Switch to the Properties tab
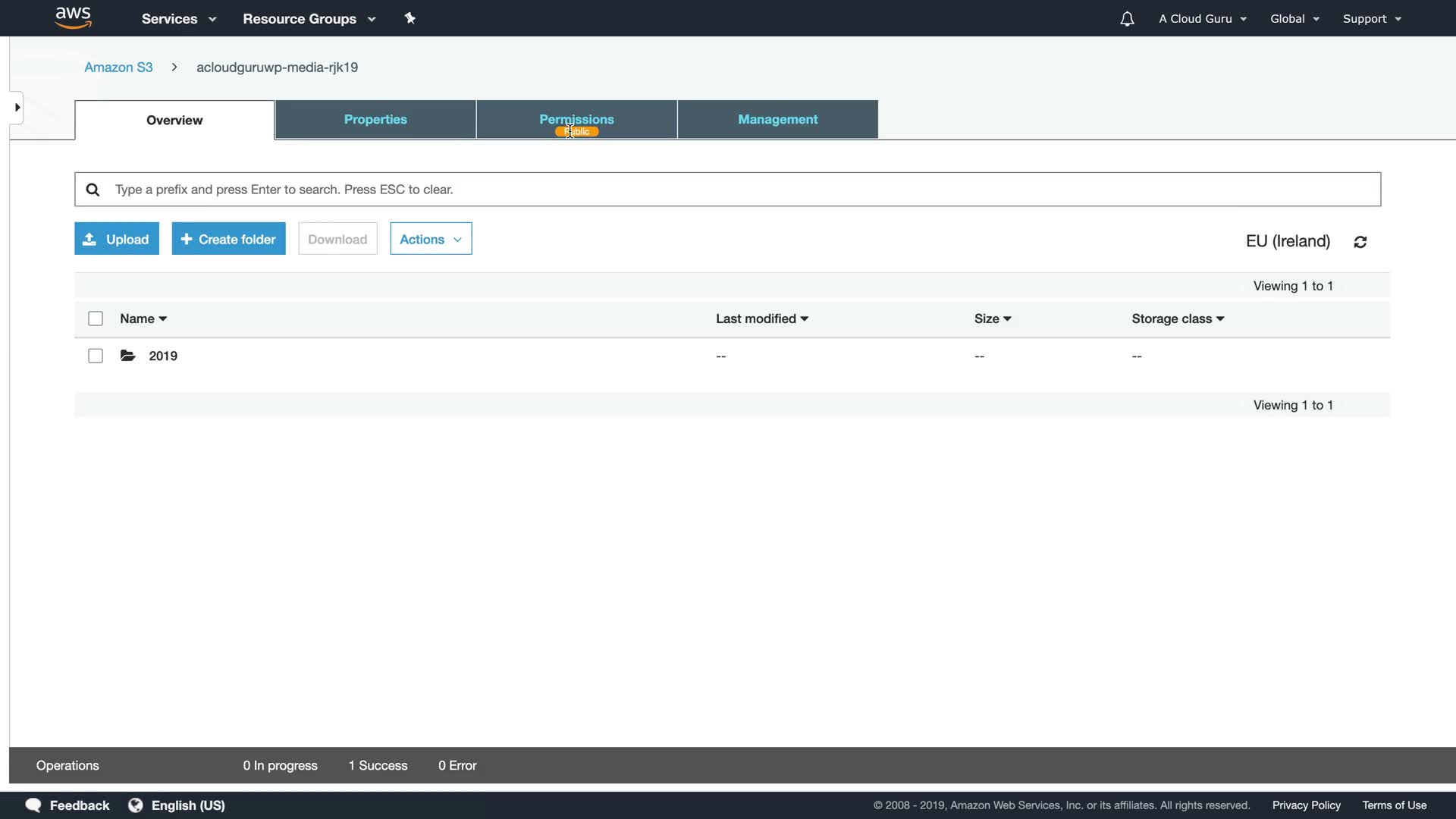Image resolution: width=1456 pixels, height=819 pixels. (375, 120)
